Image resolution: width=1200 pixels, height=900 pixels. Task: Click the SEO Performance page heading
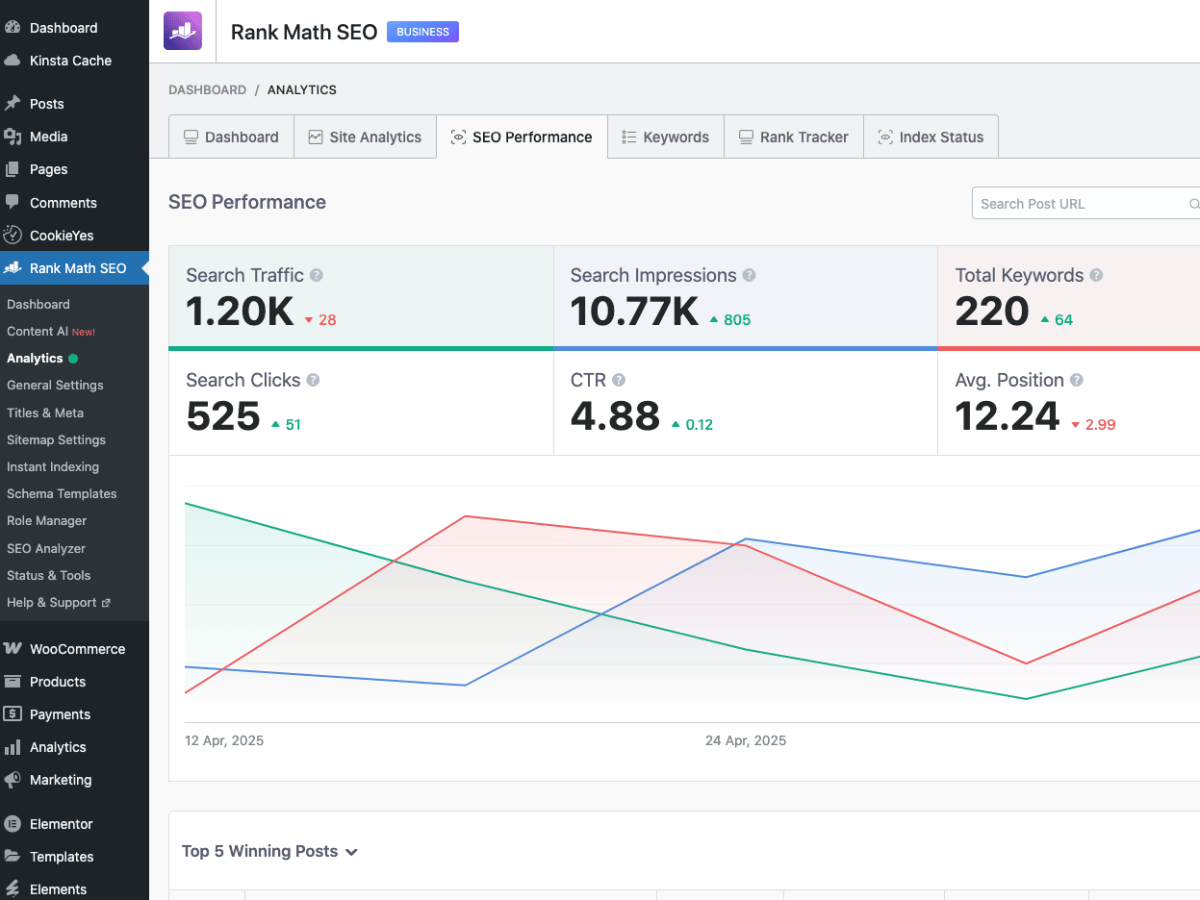coord(247,202)
